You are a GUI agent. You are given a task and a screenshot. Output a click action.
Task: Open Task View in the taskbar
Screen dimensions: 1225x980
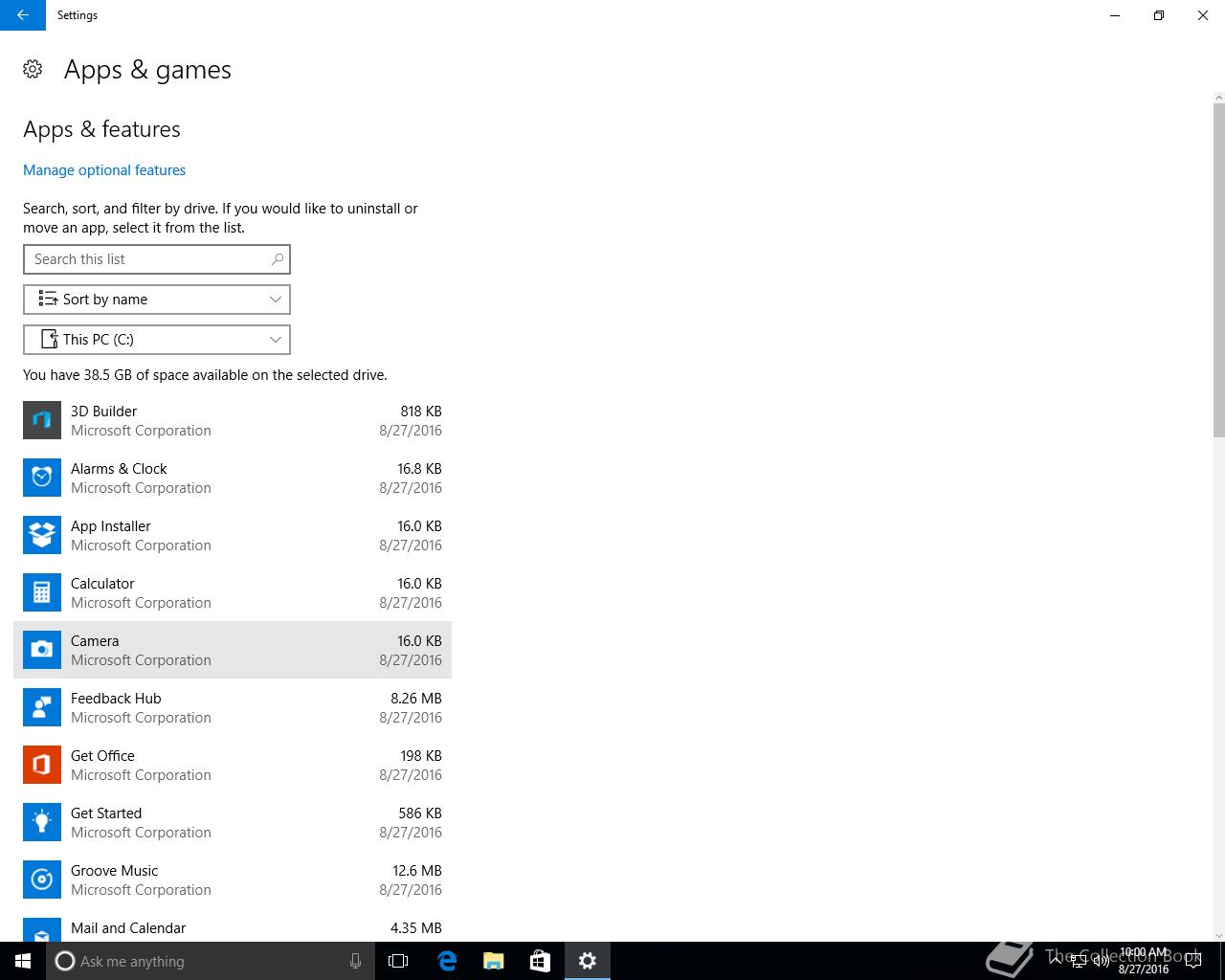click(398, 961)
